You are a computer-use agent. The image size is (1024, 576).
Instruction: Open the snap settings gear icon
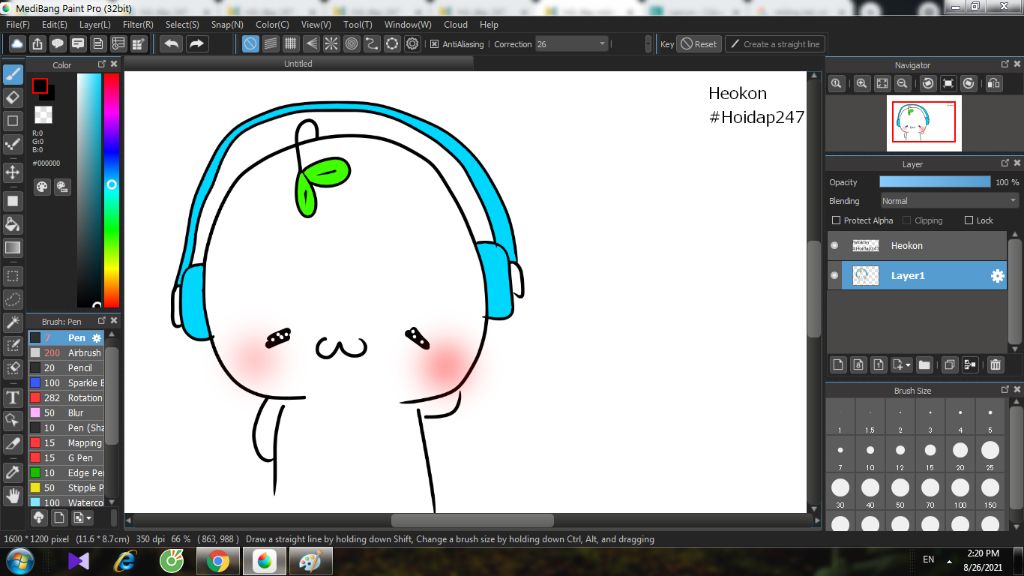tap(412, 44)
